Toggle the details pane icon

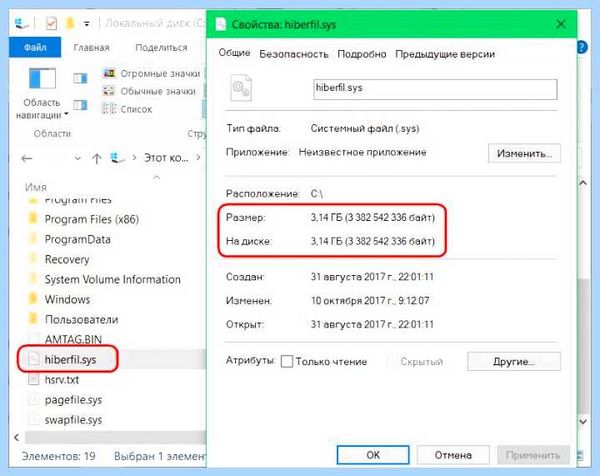point(80,104)
